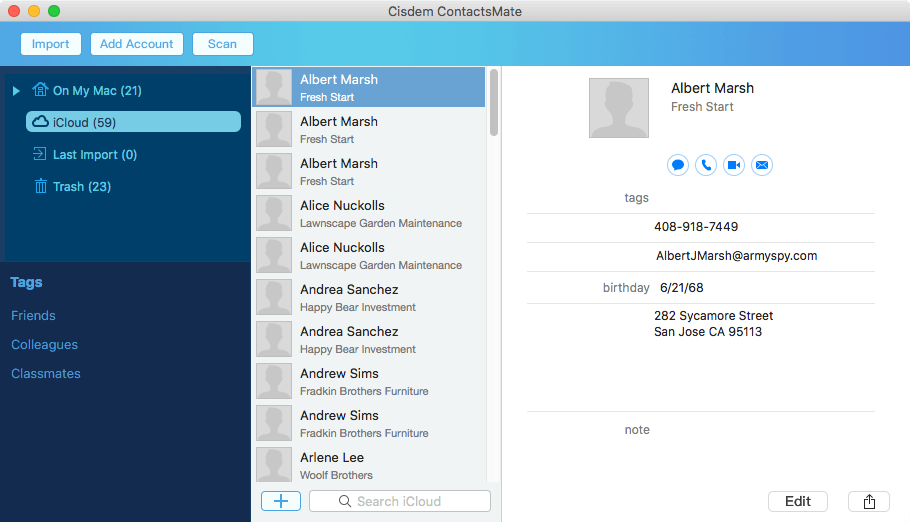Viewport: 910px width, 522px height.
Task: Click the Search iCloud field
Action: pos(400,501)
